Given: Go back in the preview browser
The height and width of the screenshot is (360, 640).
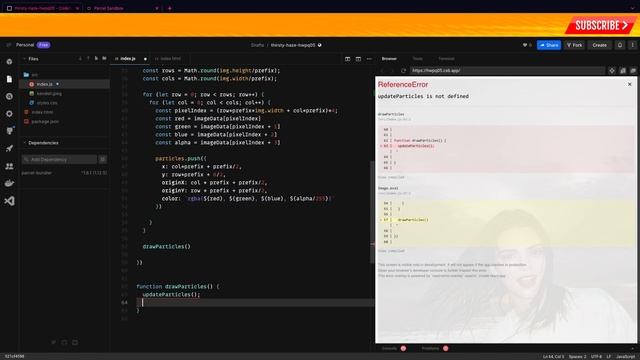Looking at the screenshot, I should pos(382,71).
